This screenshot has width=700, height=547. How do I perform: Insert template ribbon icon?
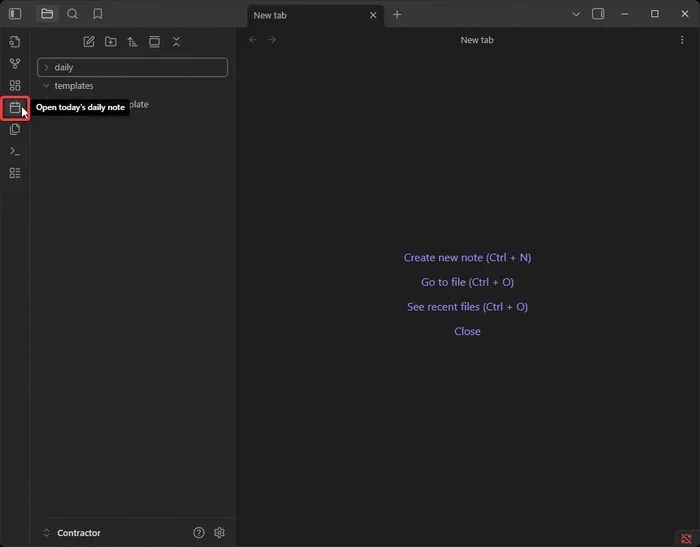[x=15, y=129]
